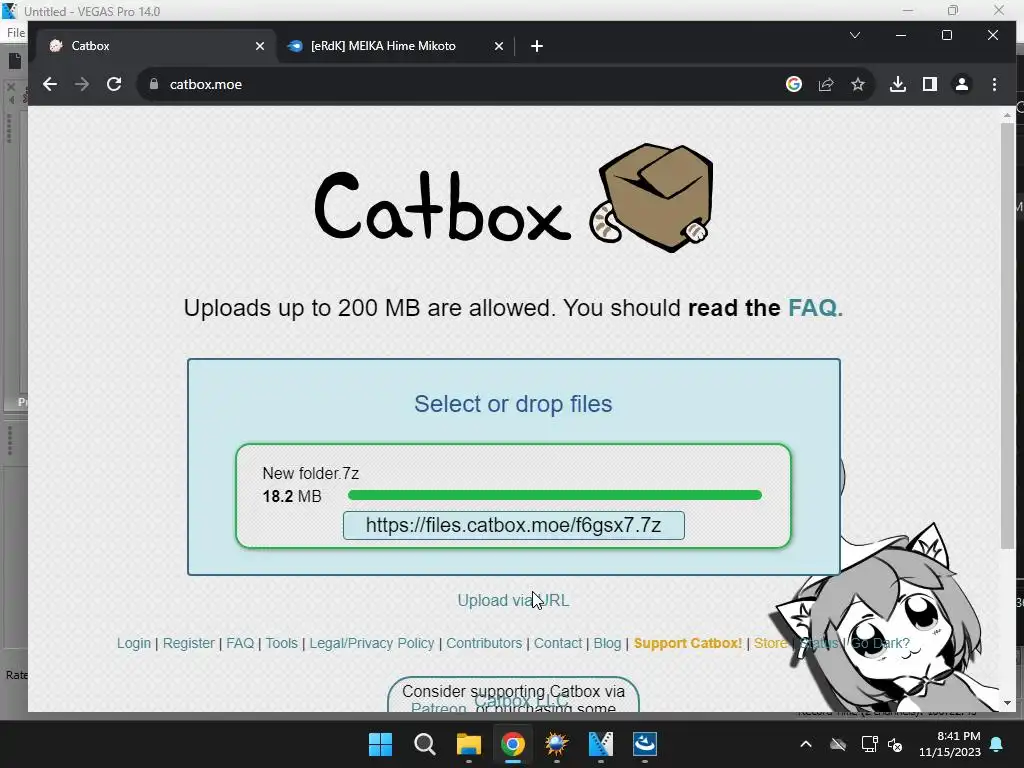Click the scrollbar down arrow
1024x768 pixels.
coord(1008,703)
